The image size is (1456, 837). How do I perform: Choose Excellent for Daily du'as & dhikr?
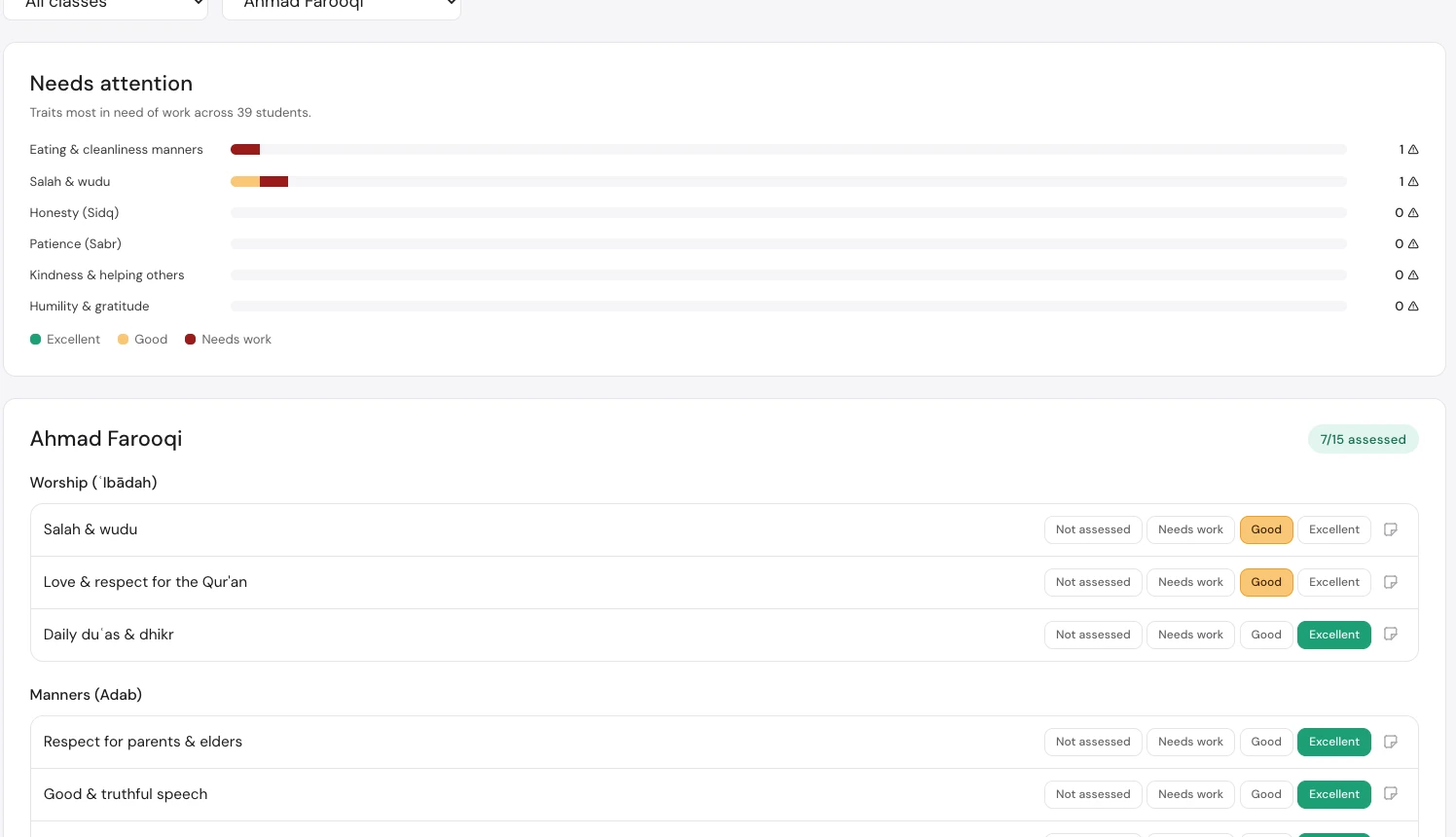(x=1334, y=635)
